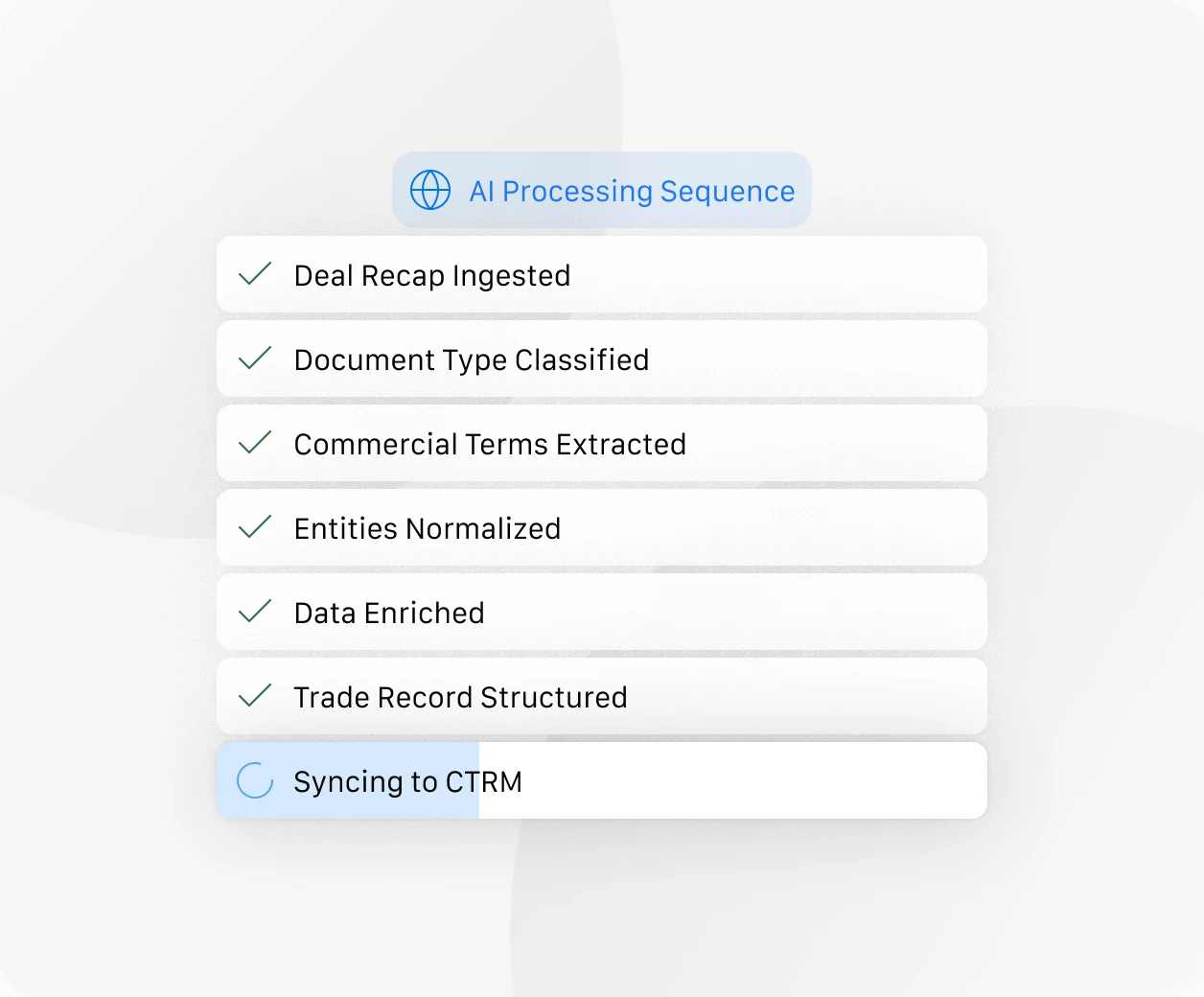Open the Data Enriched text label
Screen dimensions: 1204x997
pos(388,613)
